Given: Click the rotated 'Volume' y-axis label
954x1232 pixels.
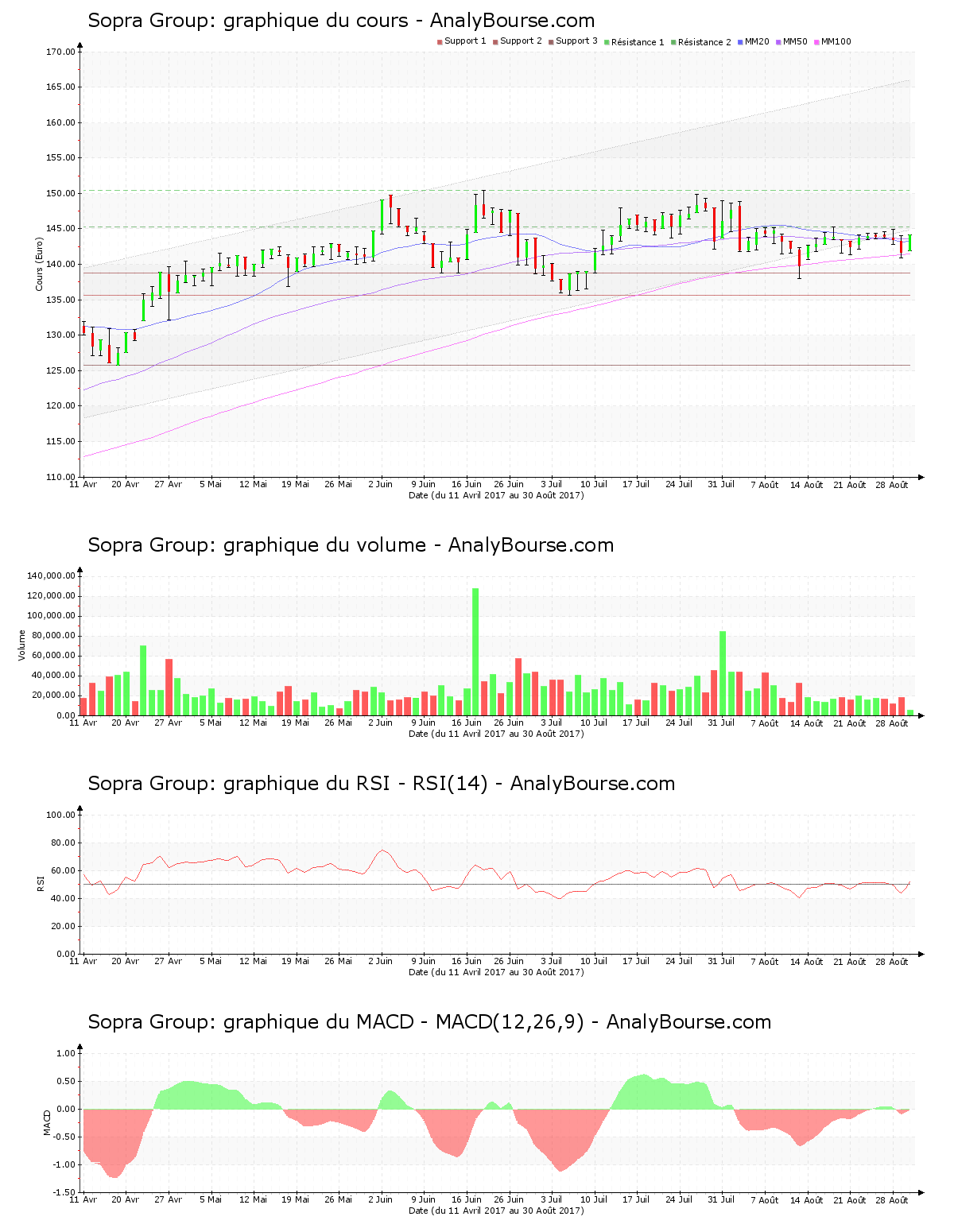Looking at the screenshot, I should pos(22,645).
